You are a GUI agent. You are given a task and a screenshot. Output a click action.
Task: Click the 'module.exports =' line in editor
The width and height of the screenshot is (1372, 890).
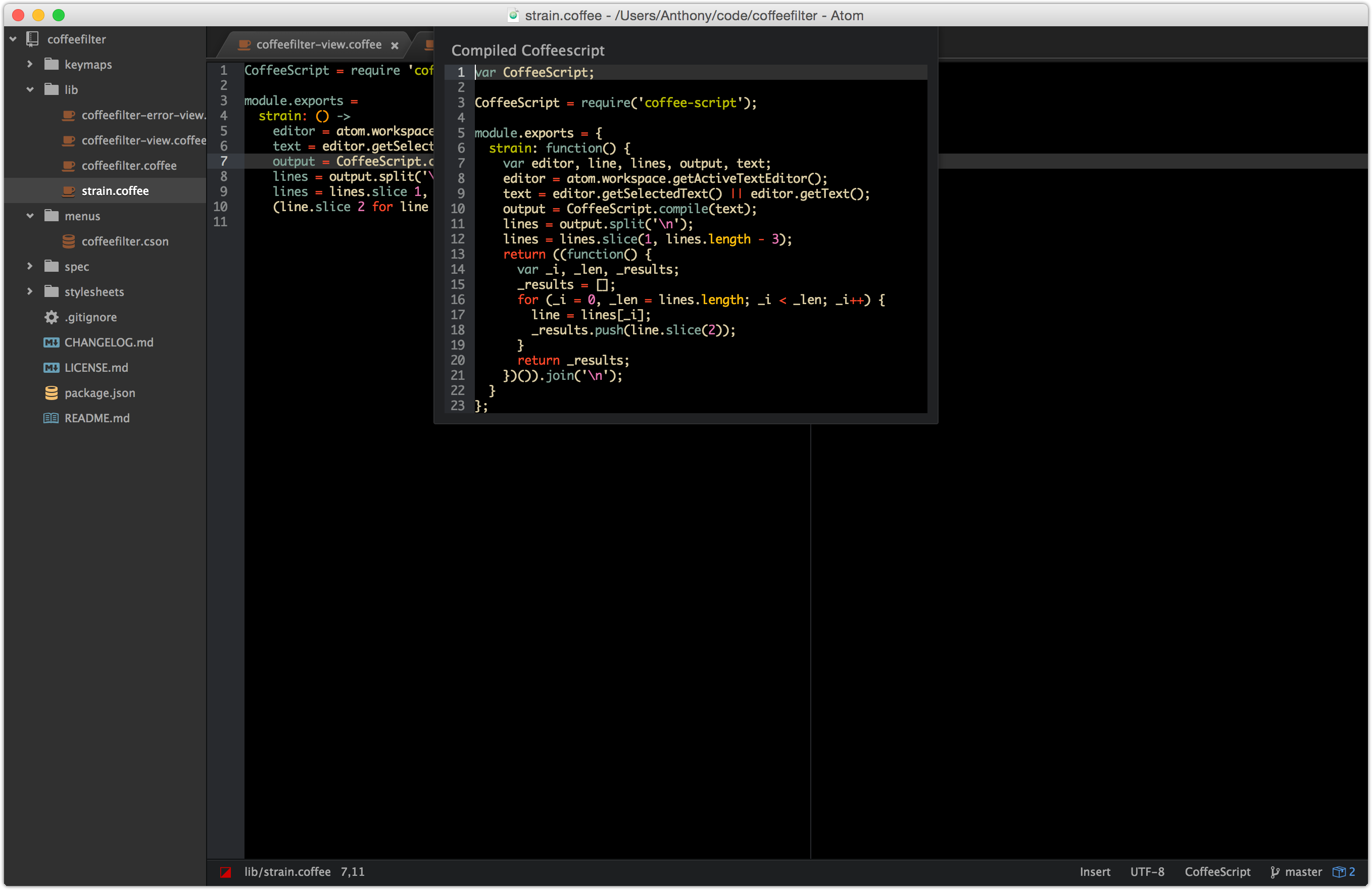(301, 101)
